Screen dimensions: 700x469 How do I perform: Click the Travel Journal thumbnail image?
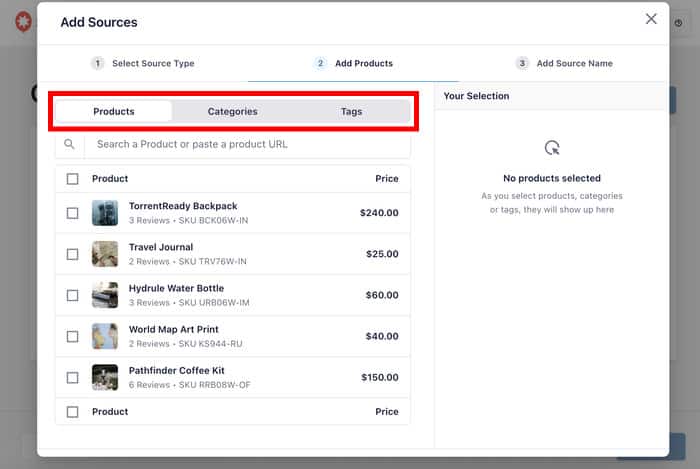[105, 254]
